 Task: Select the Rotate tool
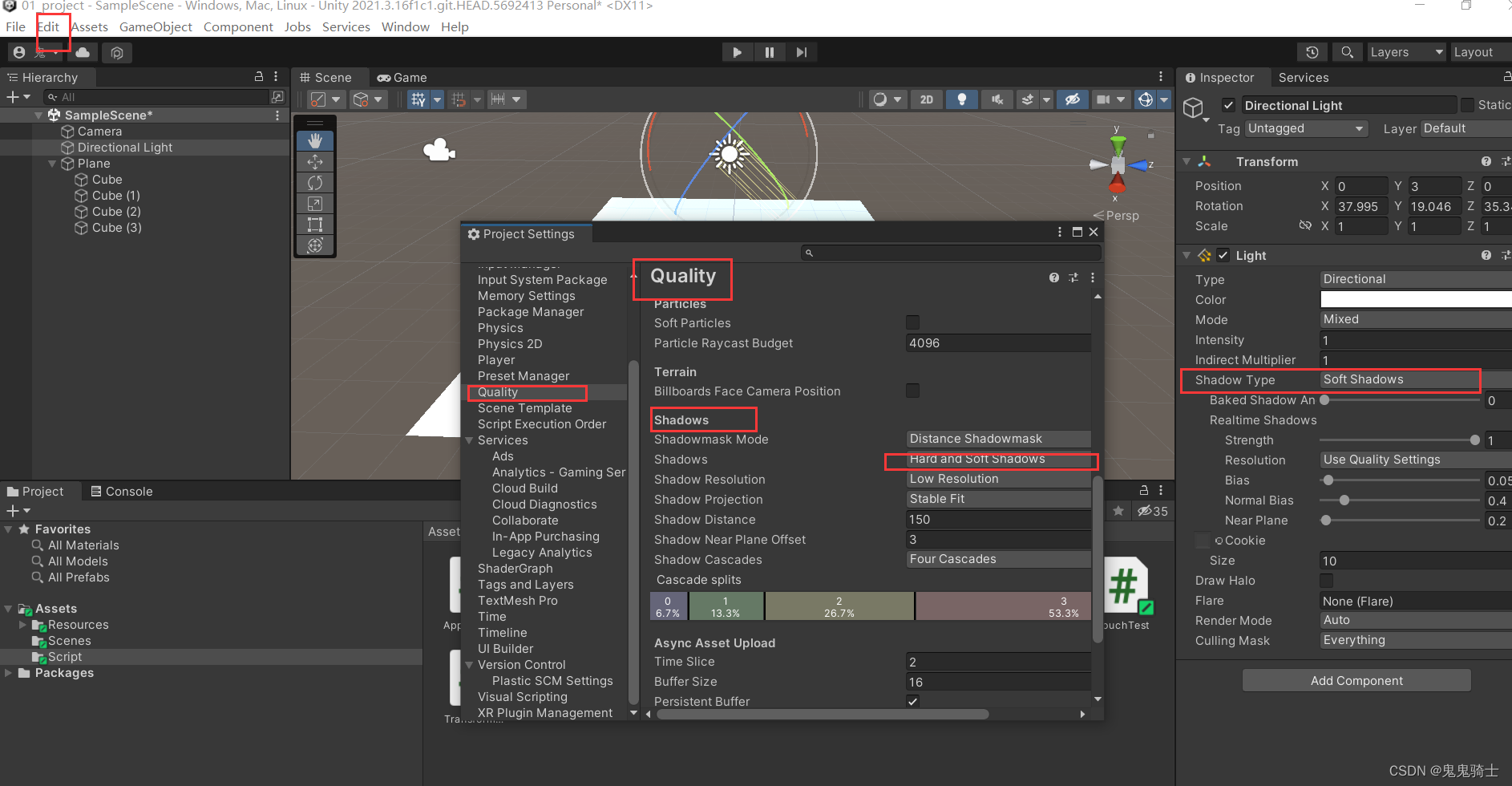click(x=314, y=182)
